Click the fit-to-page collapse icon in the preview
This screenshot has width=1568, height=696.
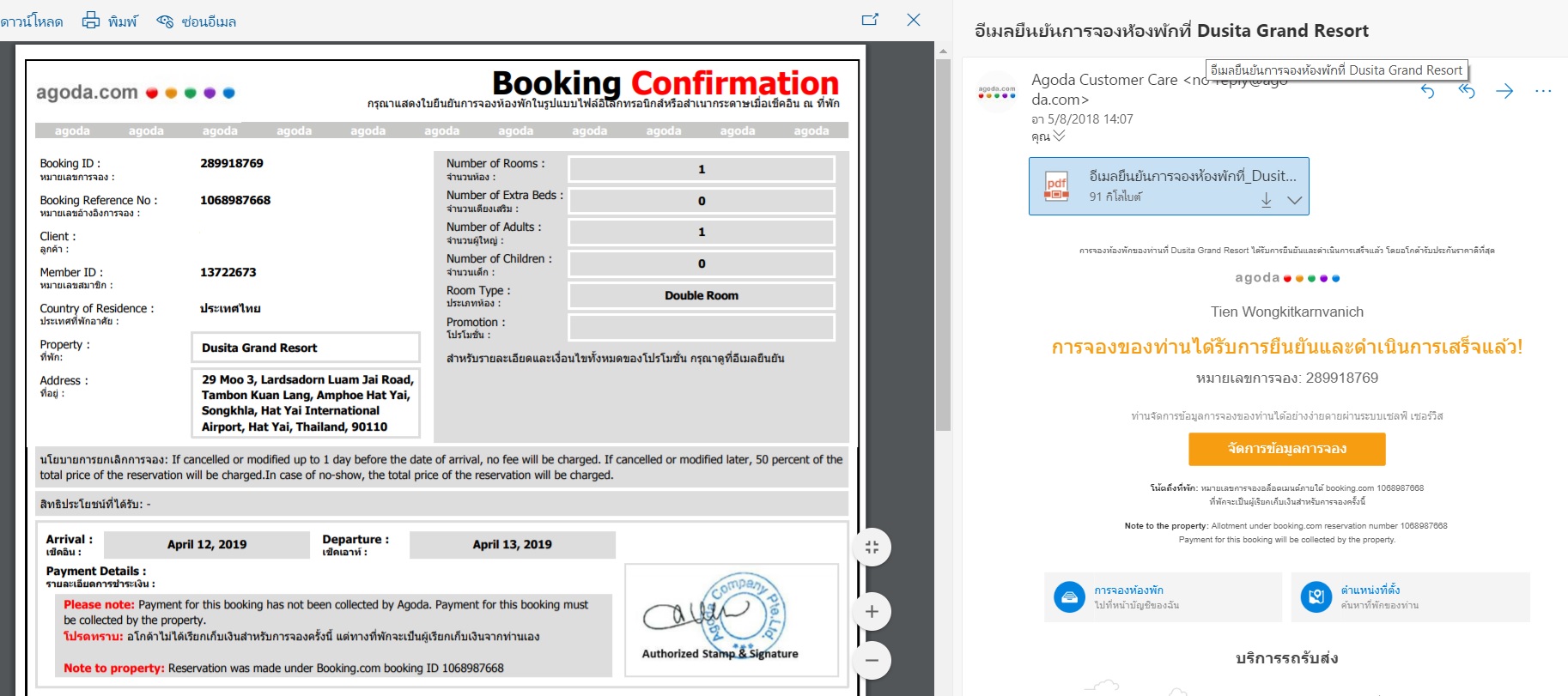point(872,548)
